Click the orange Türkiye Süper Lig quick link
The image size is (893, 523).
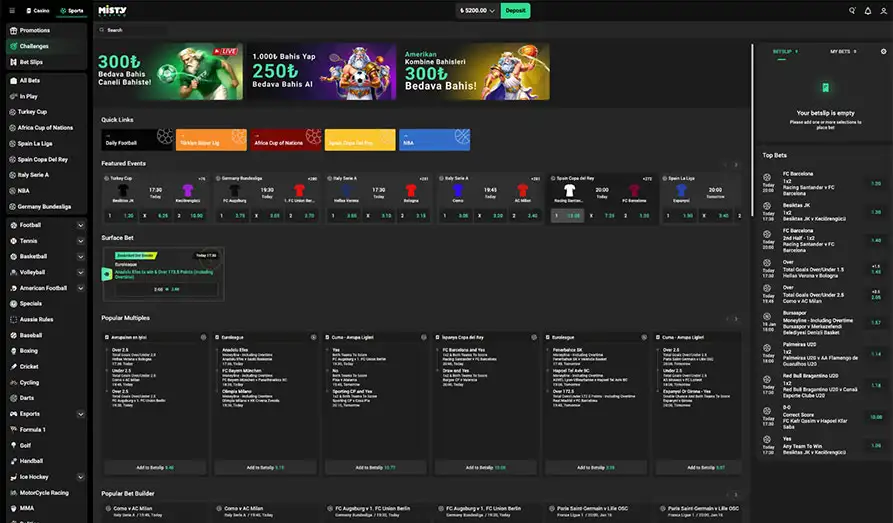pyautogui.click(x=211, y=140)
